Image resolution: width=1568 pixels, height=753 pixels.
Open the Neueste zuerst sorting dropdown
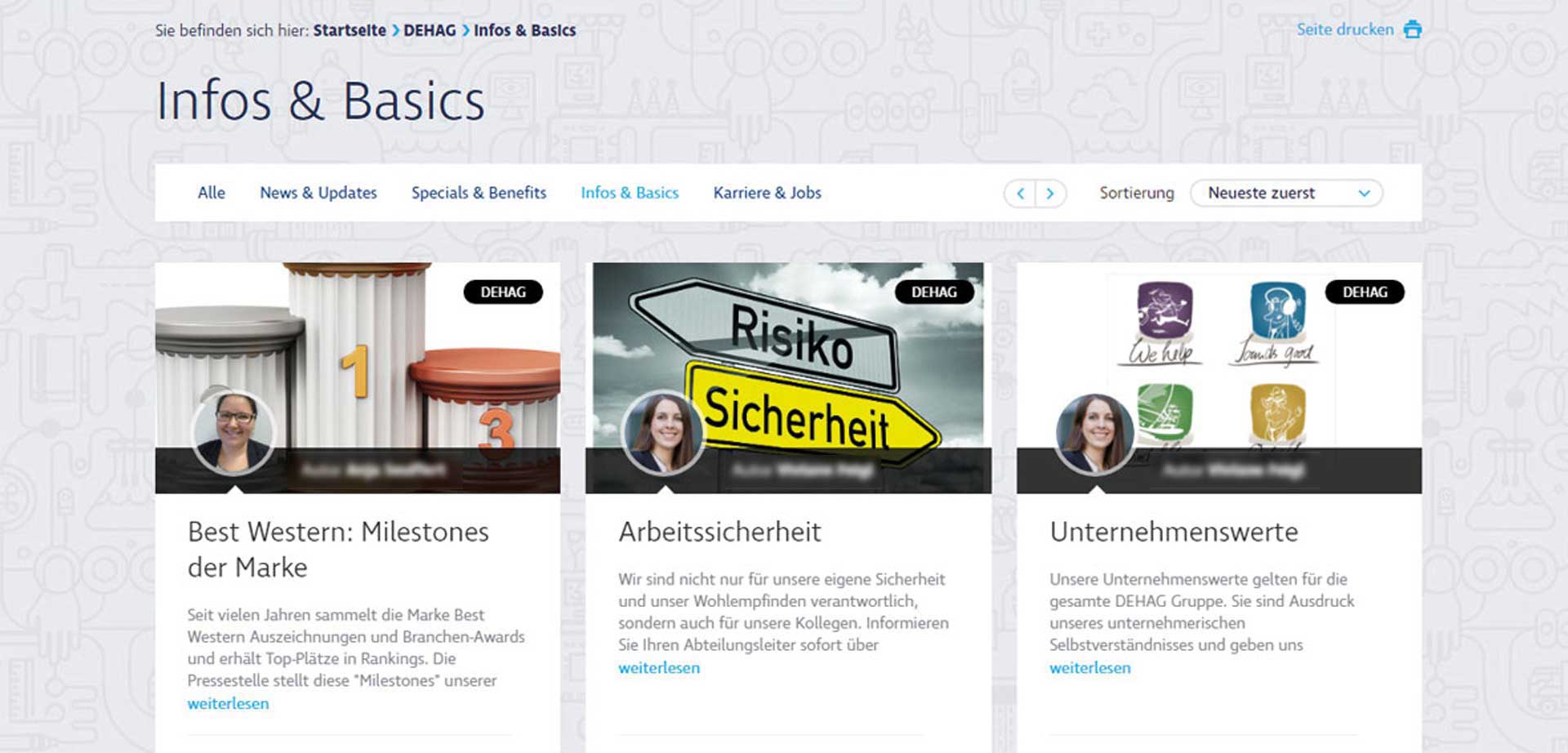[1286, 194]
